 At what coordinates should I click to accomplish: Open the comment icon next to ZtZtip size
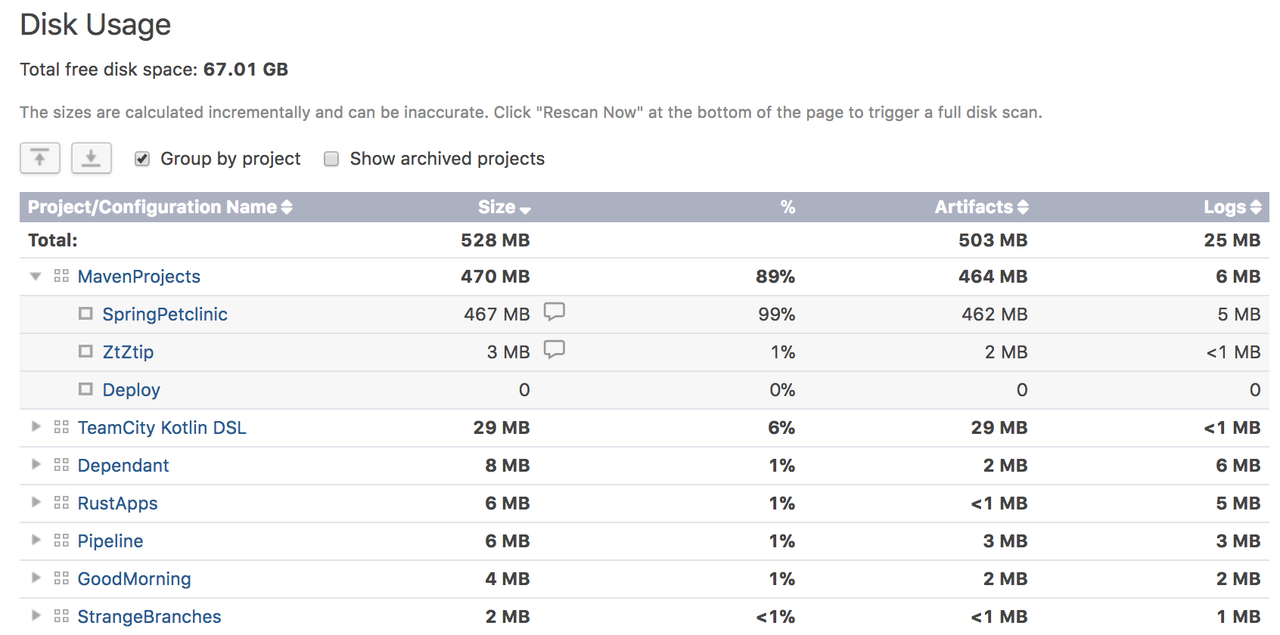554,350
